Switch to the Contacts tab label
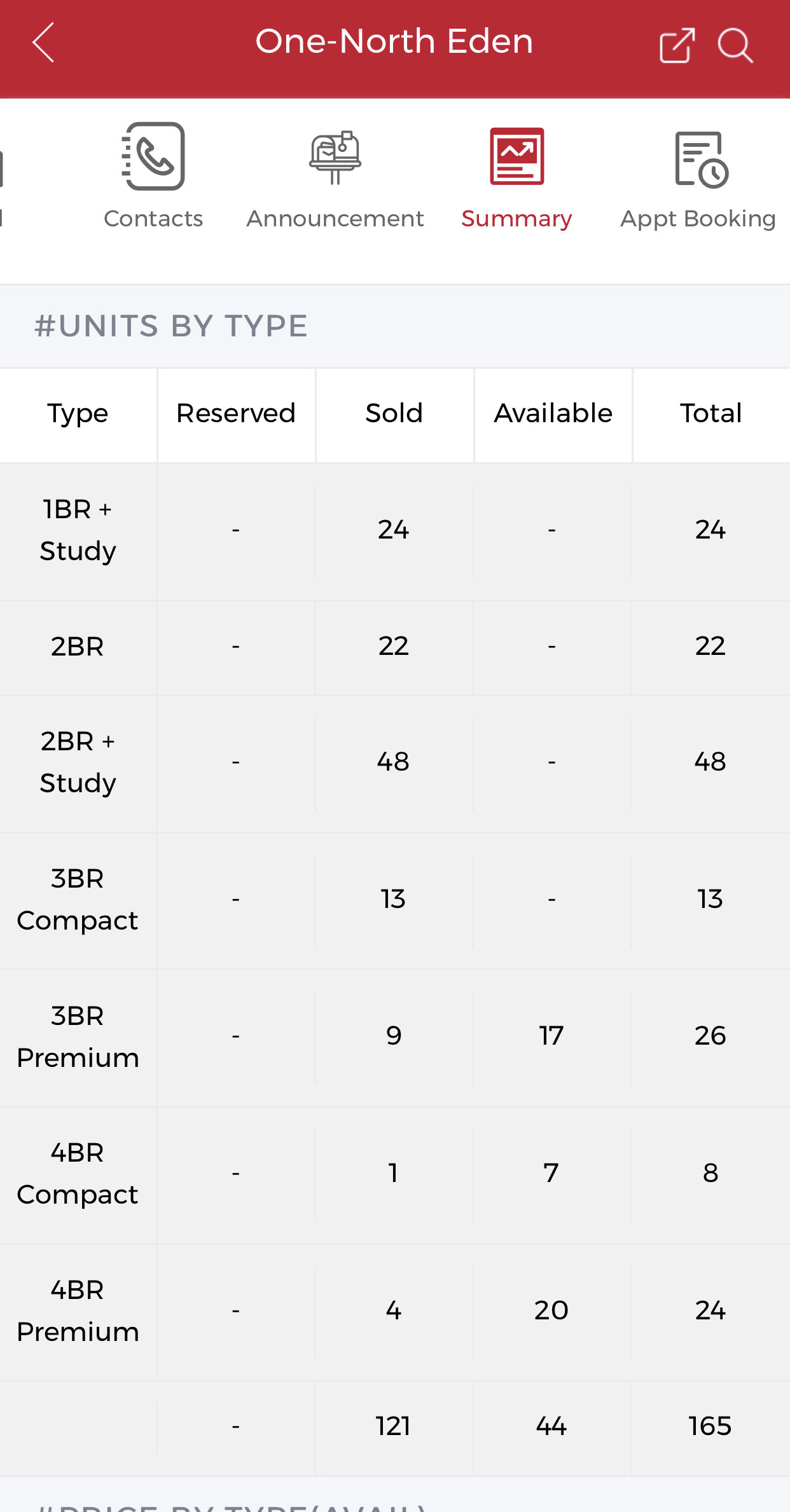This screenshot has width=790, height=1512. pyautogui.click(x=153, y=219)
